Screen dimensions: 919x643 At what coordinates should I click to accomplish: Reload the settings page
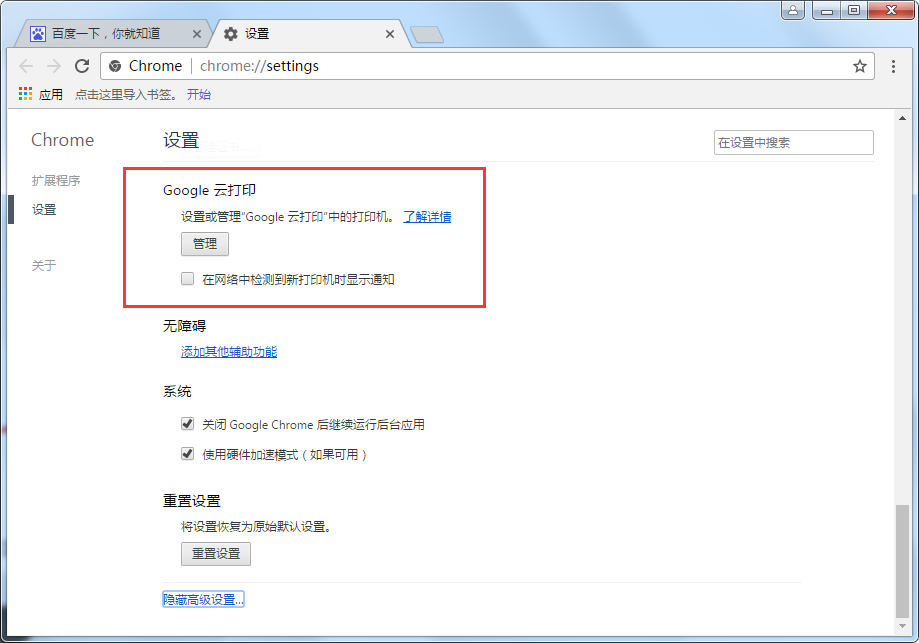pyautogui.click(x=83, y=66)
